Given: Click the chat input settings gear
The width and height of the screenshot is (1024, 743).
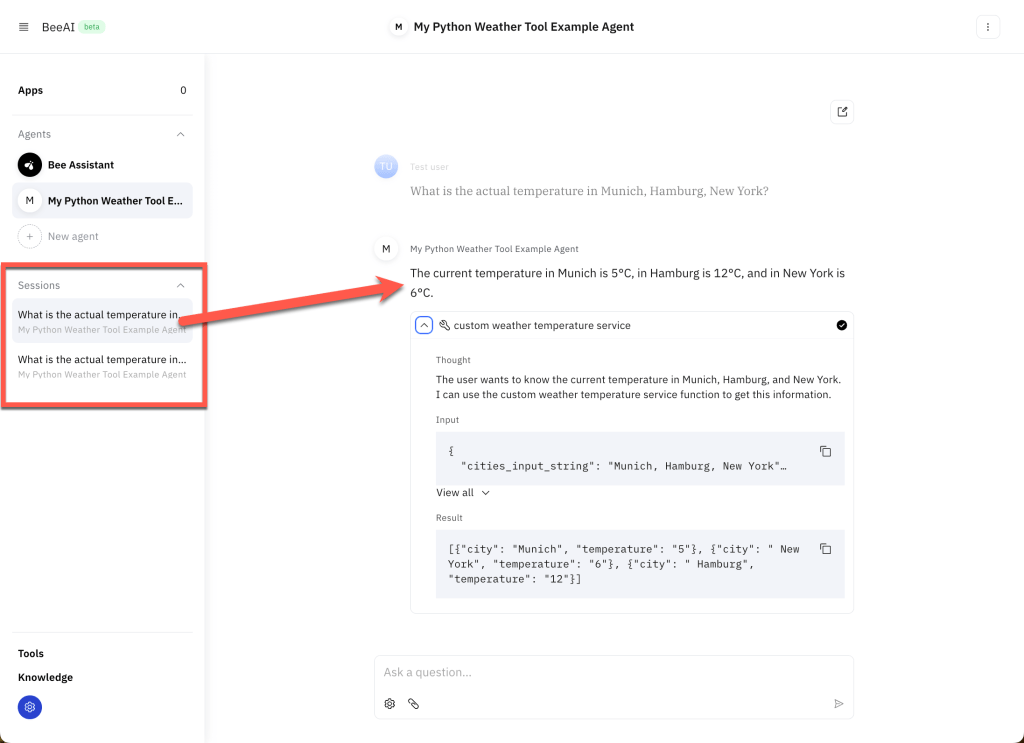Looking at the screenshot, I should pos(390,704).
